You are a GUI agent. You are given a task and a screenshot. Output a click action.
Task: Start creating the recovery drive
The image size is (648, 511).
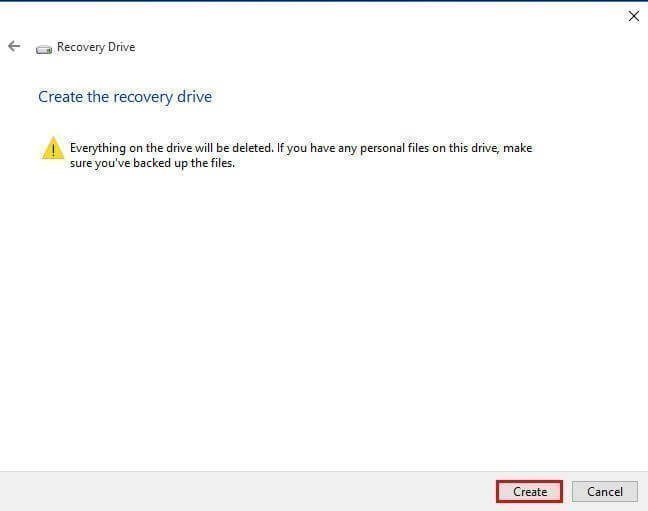tap(529, 492)
